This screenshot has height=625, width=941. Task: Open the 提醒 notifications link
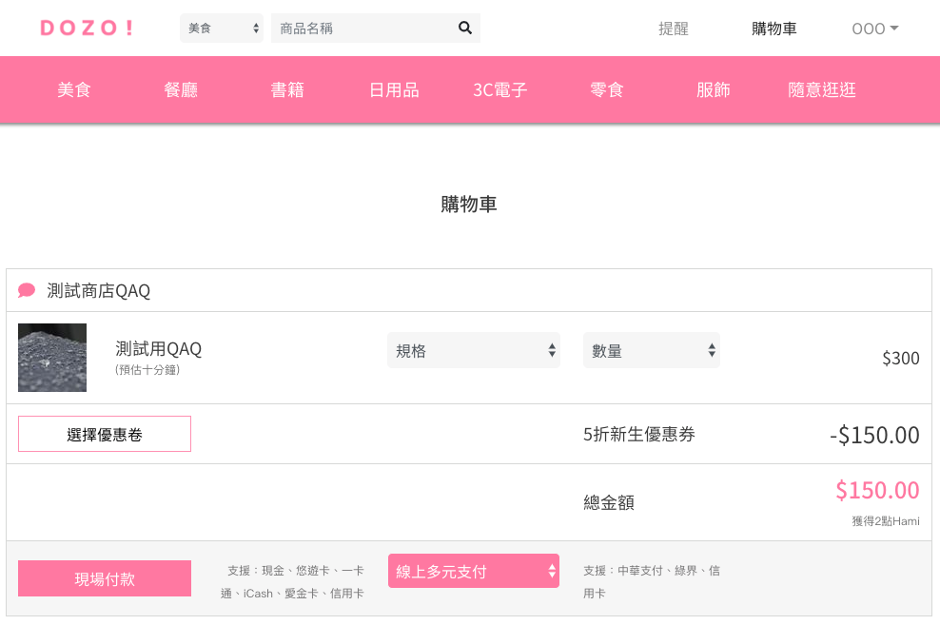coord(673,29)
